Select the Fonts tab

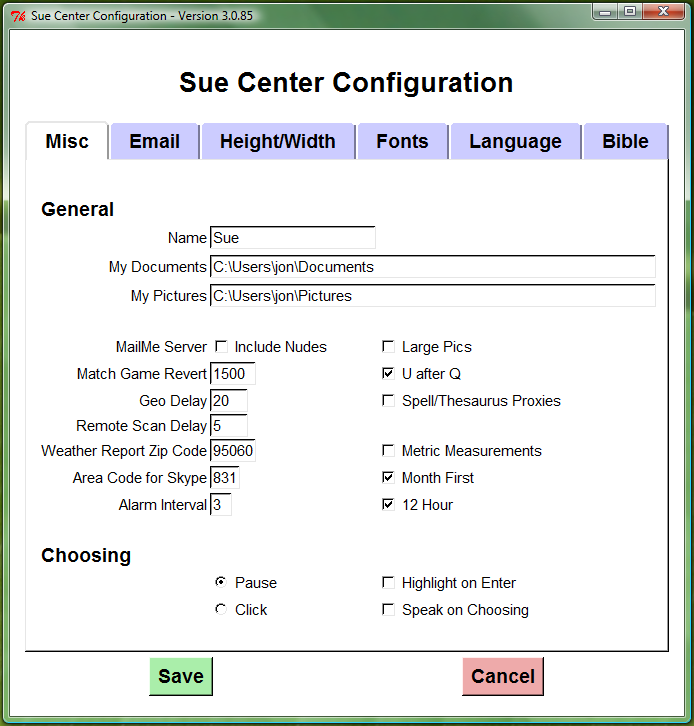click(402, 141)
